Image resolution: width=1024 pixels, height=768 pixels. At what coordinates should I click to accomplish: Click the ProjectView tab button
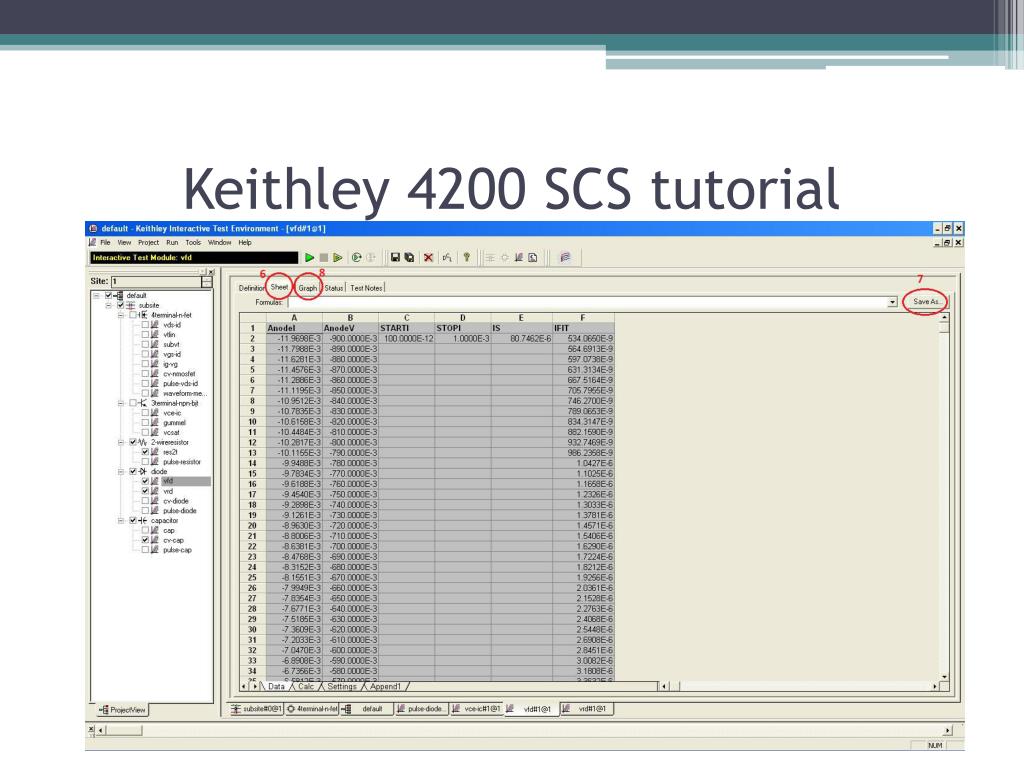(x=123, y=710)
